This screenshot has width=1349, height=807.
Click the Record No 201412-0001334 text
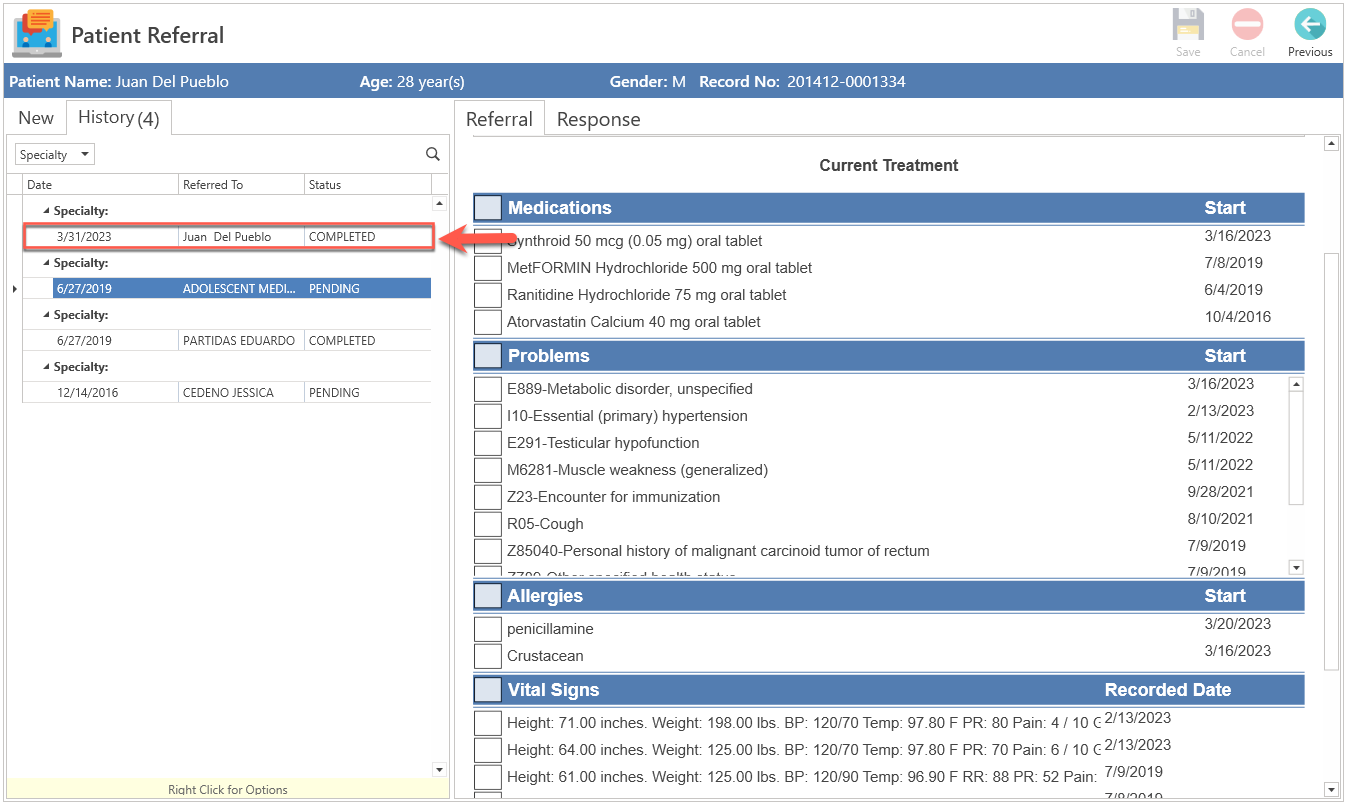[x=802, y=82]
